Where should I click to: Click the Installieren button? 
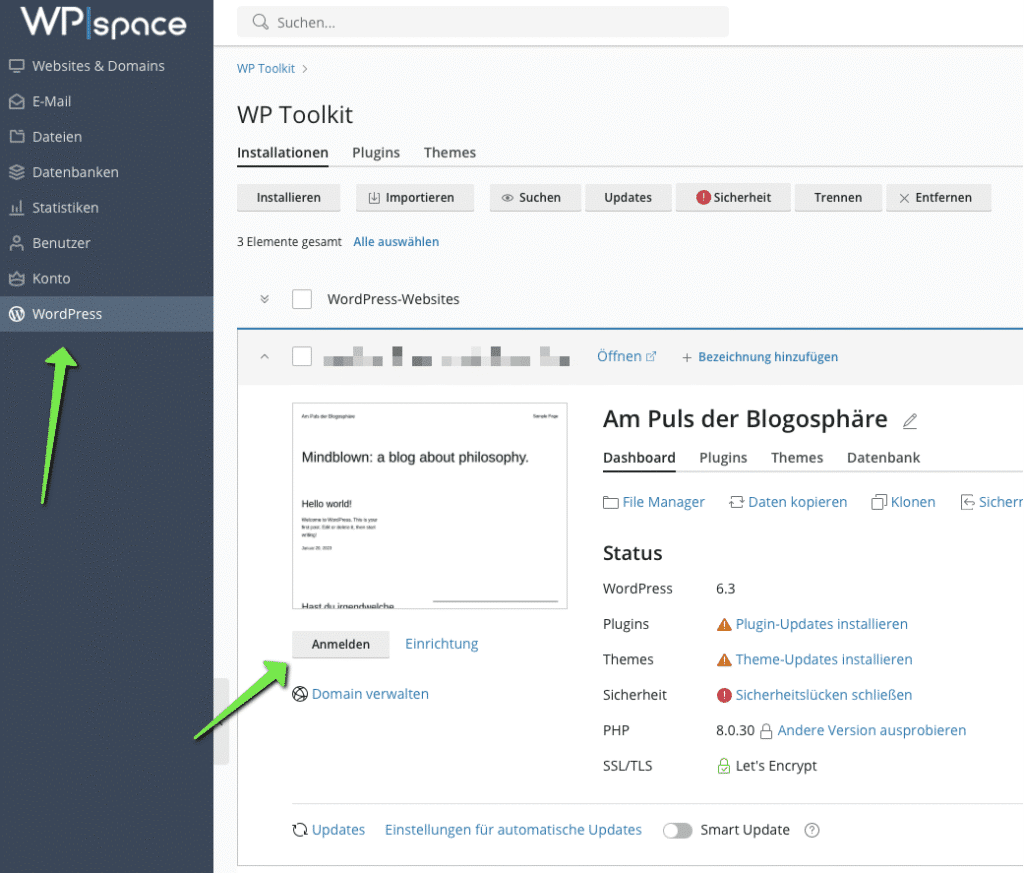(x=289, y=198)
